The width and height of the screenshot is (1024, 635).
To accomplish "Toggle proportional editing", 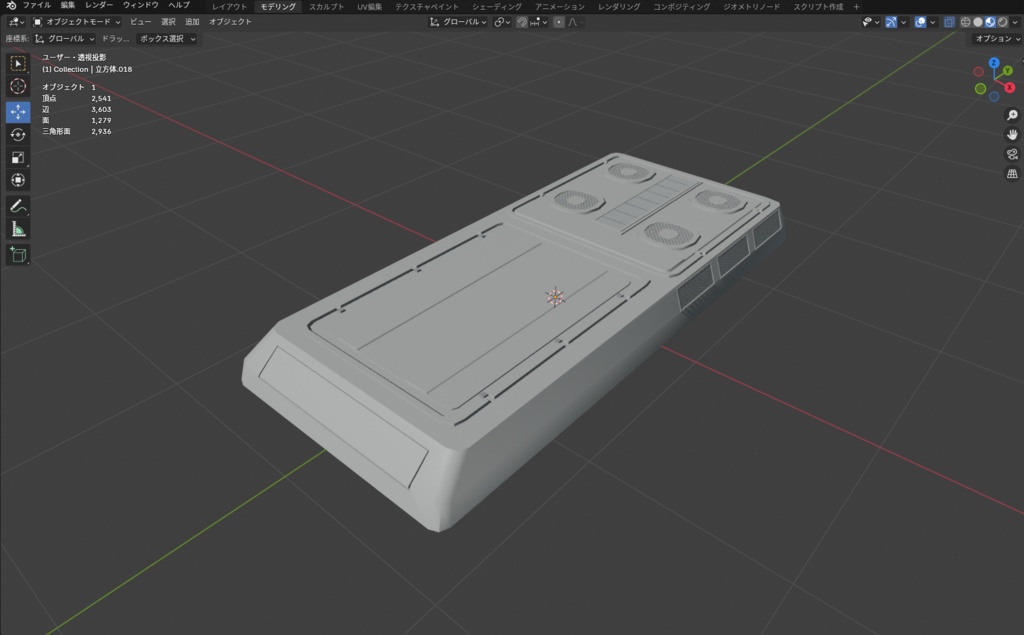I will click(558, 22).
